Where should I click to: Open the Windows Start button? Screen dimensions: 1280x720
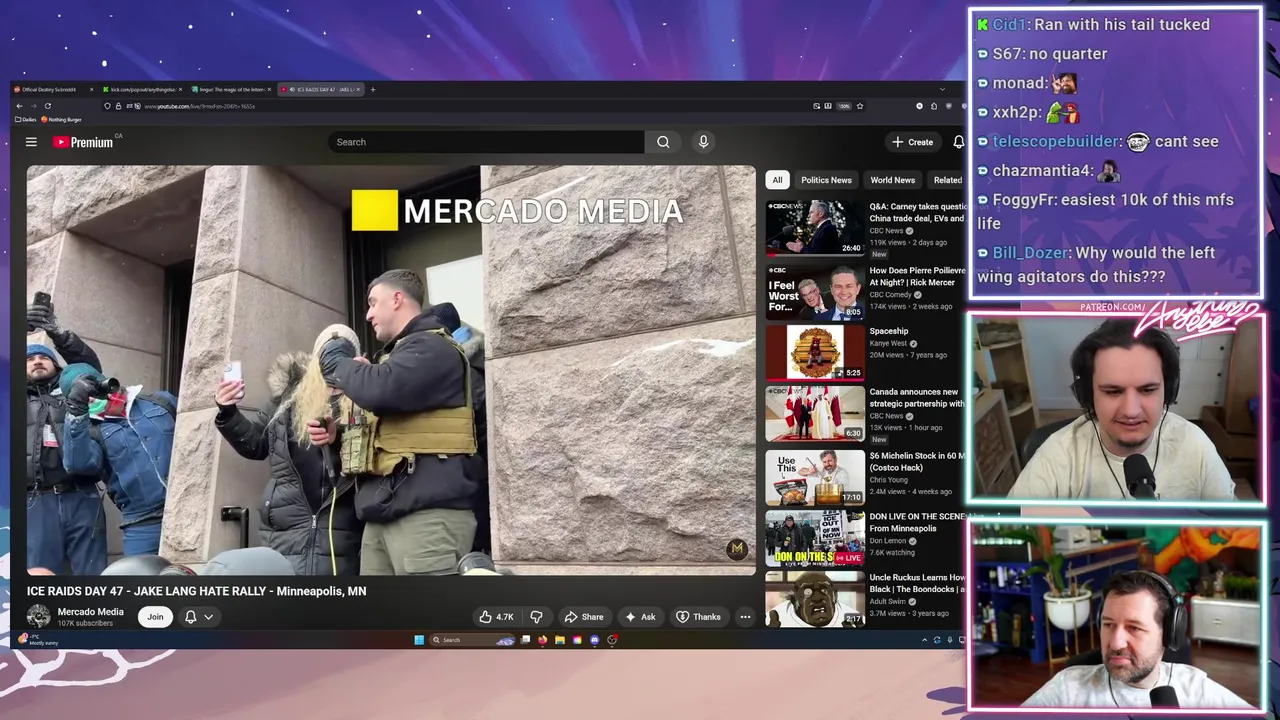tap(419, 640)
